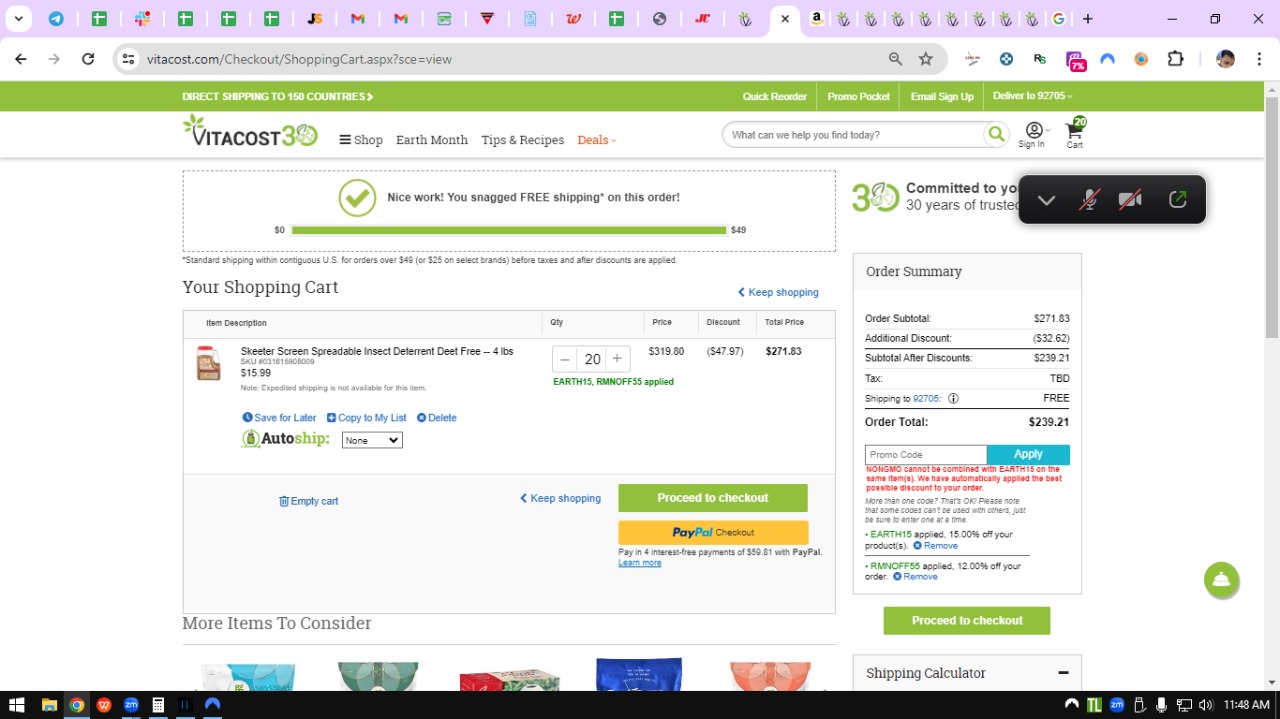The image size is (1280, 719).
Task: Click the Promo Code input field
Action: (926, 454)
